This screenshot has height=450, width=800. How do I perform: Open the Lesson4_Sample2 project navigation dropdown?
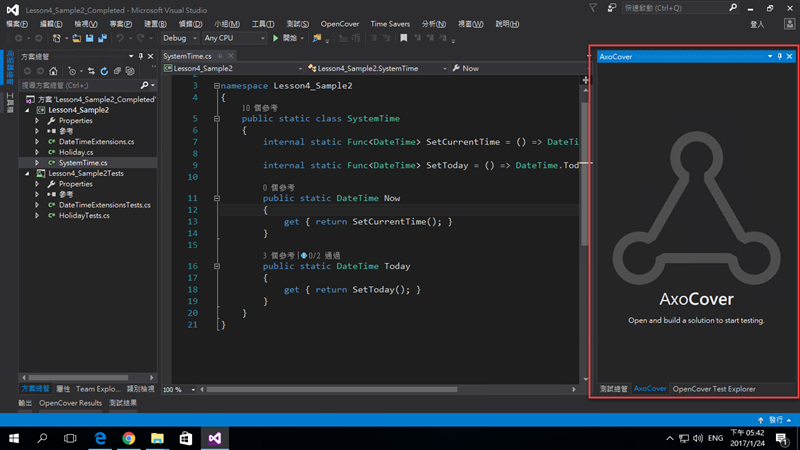pyautogui.click(x=233, y=68)
